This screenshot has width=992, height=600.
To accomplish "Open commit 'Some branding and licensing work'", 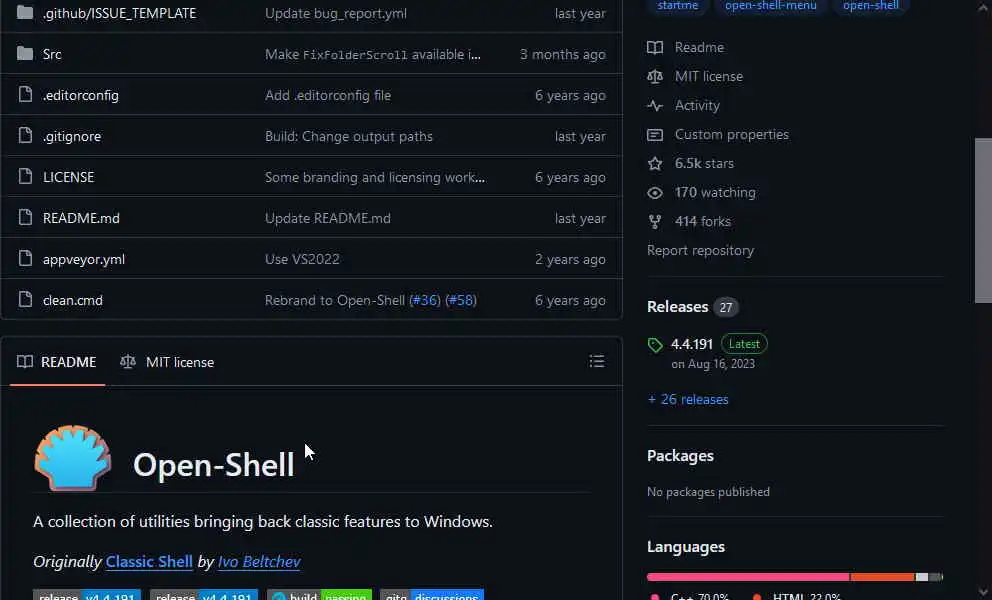I will (375, 177).
